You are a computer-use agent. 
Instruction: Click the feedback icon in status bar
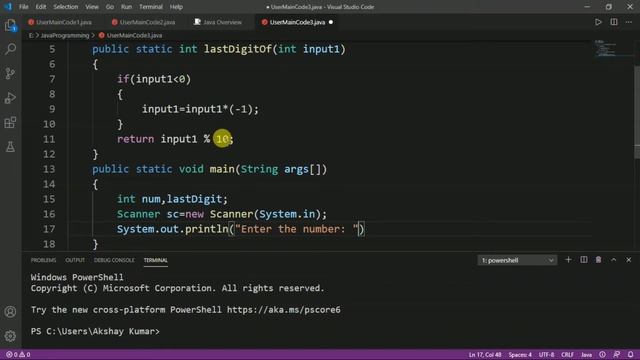click(x=616, y=355)
